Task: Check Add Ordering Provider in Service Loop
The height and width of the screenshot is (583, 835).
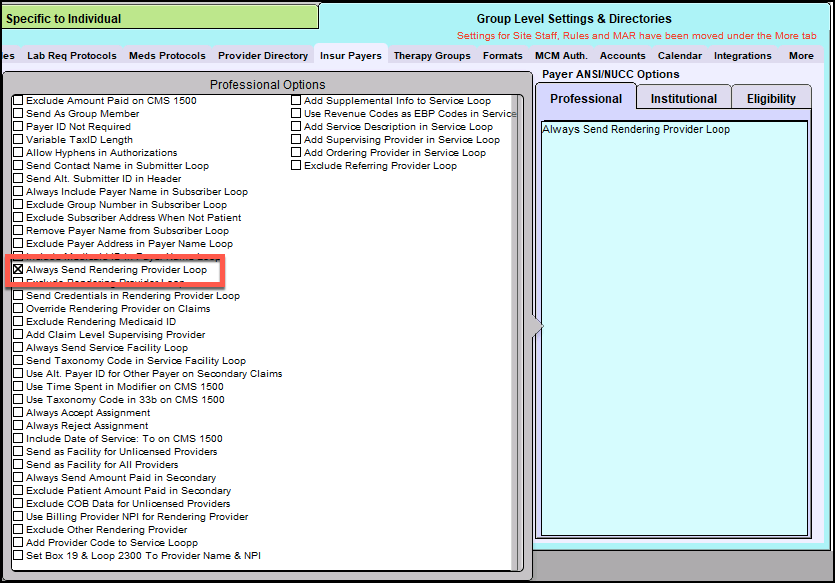Action: [296, 152]
